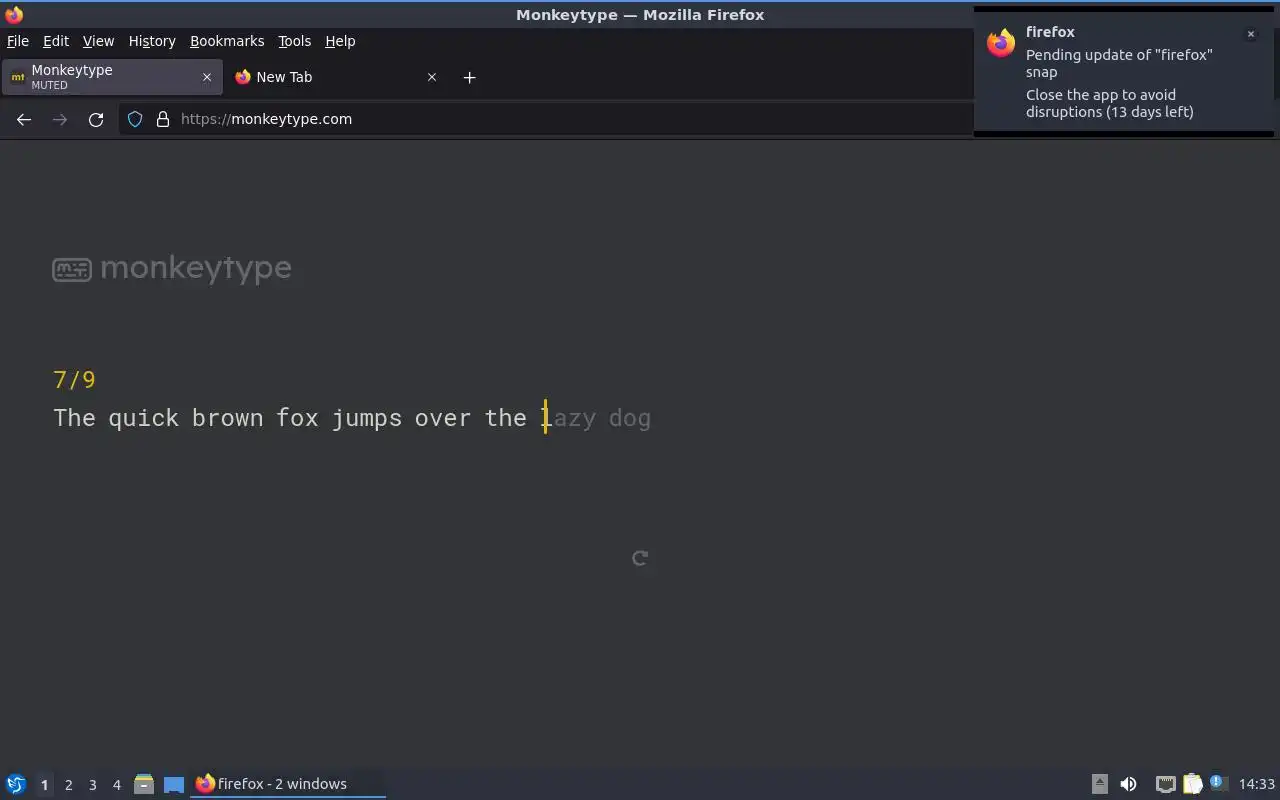Switch to workspace 4
Image resolution: width=1280 pixels, height=800 pixels.
[116, 785]
